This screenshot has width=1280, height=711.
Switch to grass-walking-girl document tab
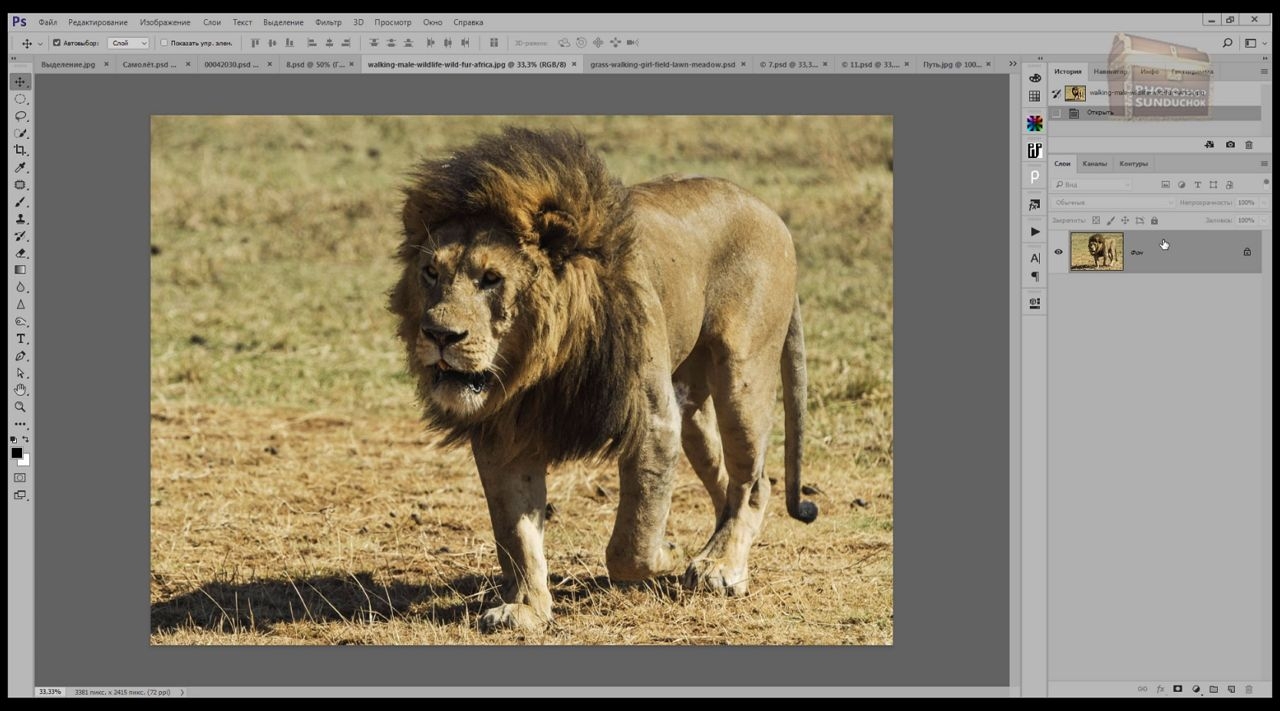pos(662,64)
